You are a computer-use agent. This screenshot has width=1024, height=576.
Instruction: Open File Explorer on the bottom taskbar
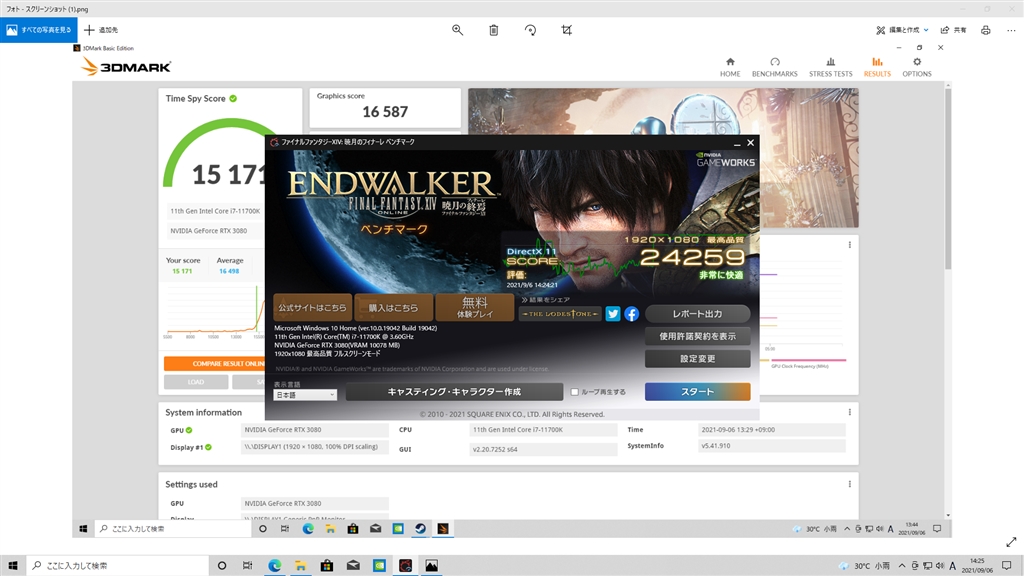(x=300, y=566)
